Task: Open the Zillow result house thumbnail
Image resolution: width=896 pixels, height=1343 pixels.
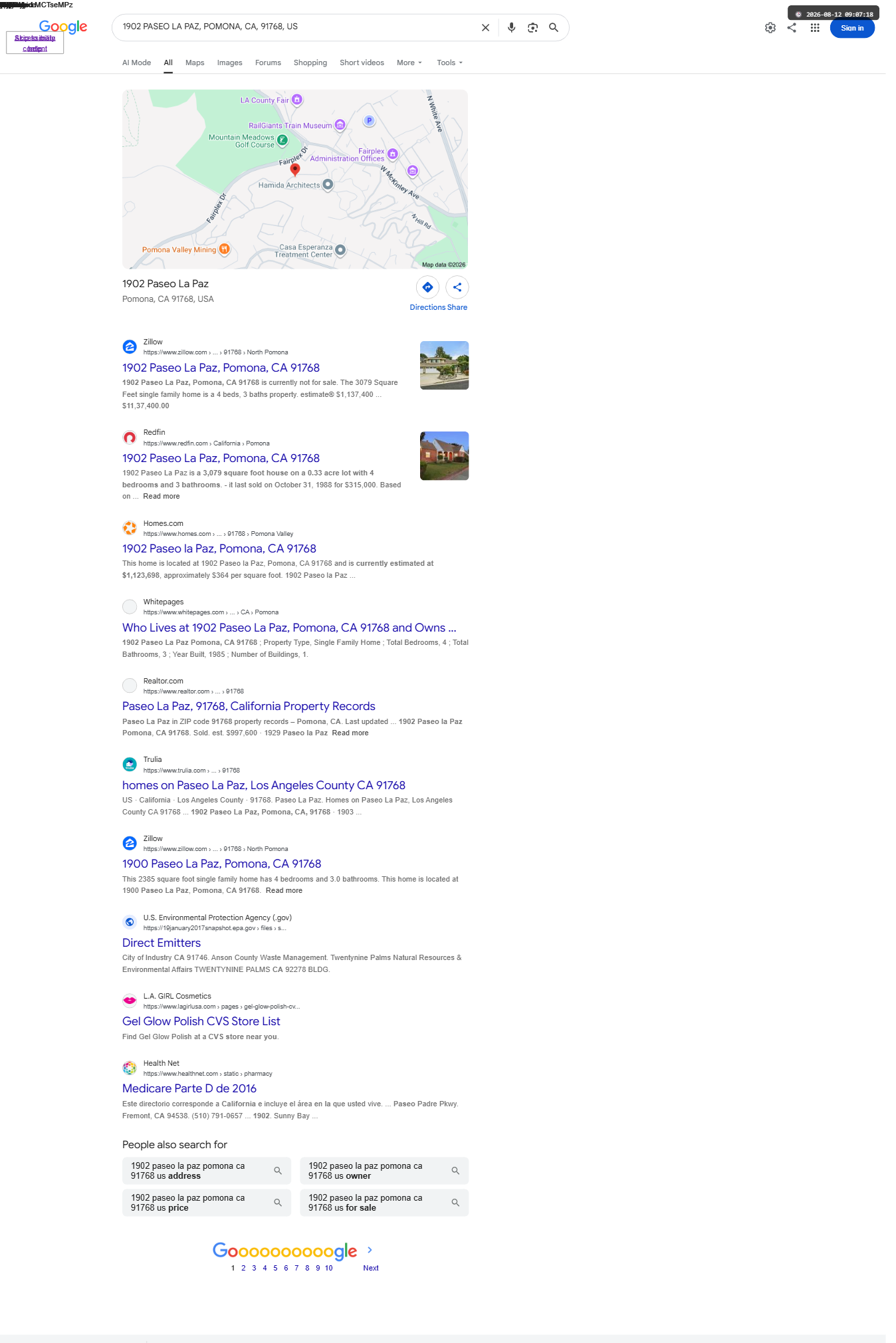Action: 445,365
